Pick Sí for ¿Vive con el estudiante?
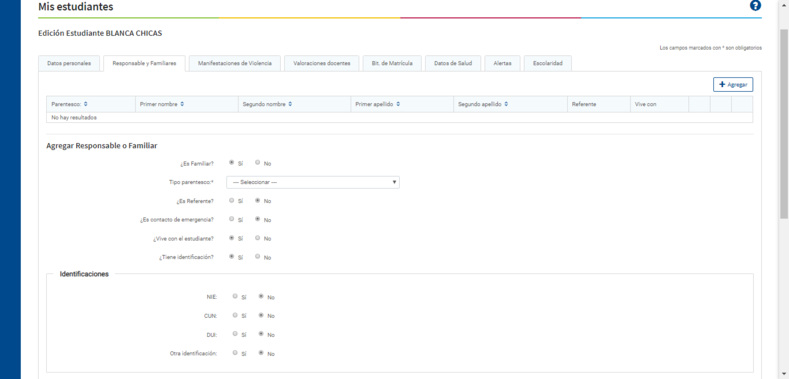Image resolution: width=789 pixels, height=379 pixels. (231, 238)
